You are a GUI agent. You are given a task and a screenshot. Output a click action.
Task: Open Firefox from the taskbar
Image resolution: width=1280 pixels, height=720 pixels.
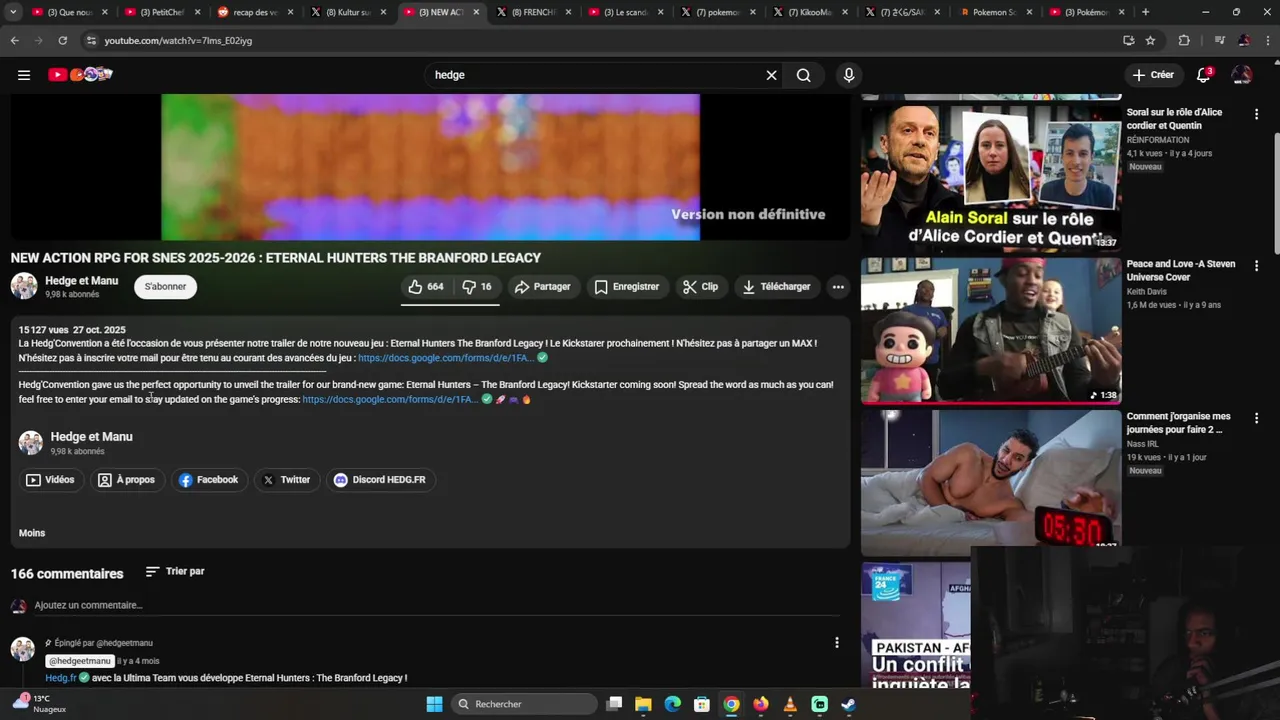pyautogui.click(x=761, y=704)
